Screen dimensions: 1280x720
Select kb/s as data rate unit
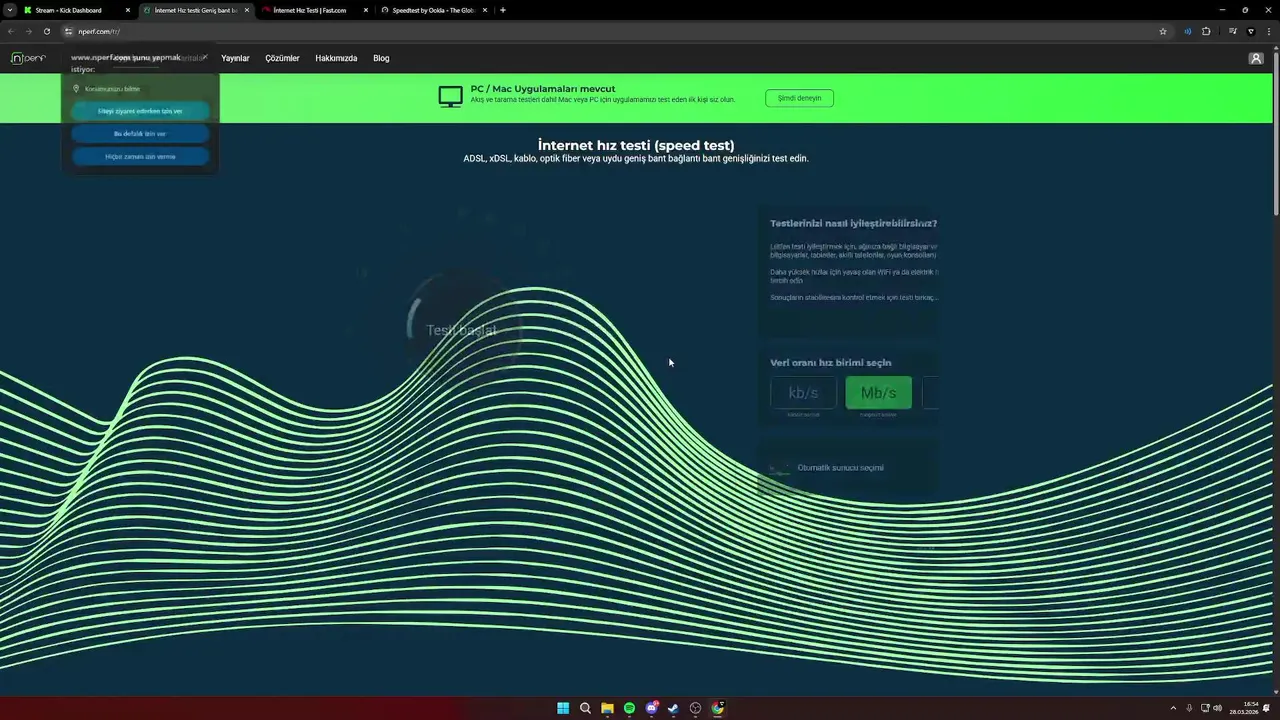point(803,393)
